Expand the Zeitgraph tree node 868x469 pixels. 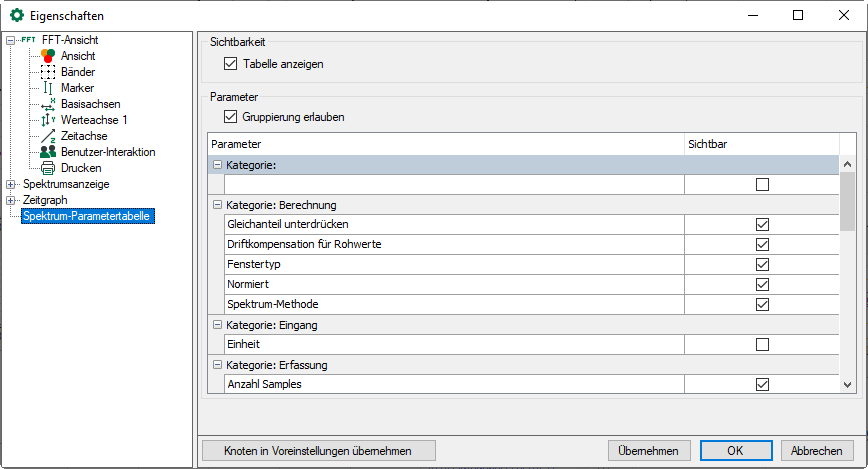(x=11, y=200)
